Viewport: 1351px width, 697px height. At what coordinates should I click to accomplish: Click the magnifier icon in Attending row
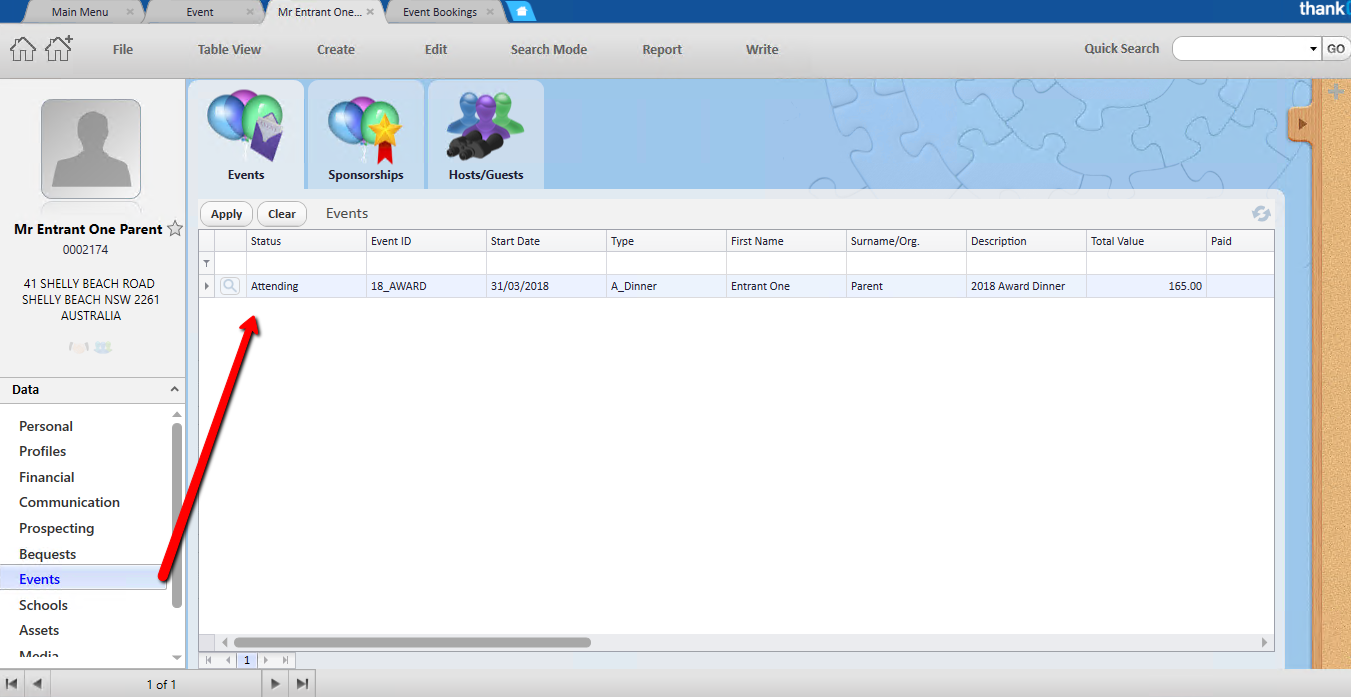pyautogui.click(x=230, y=286)
